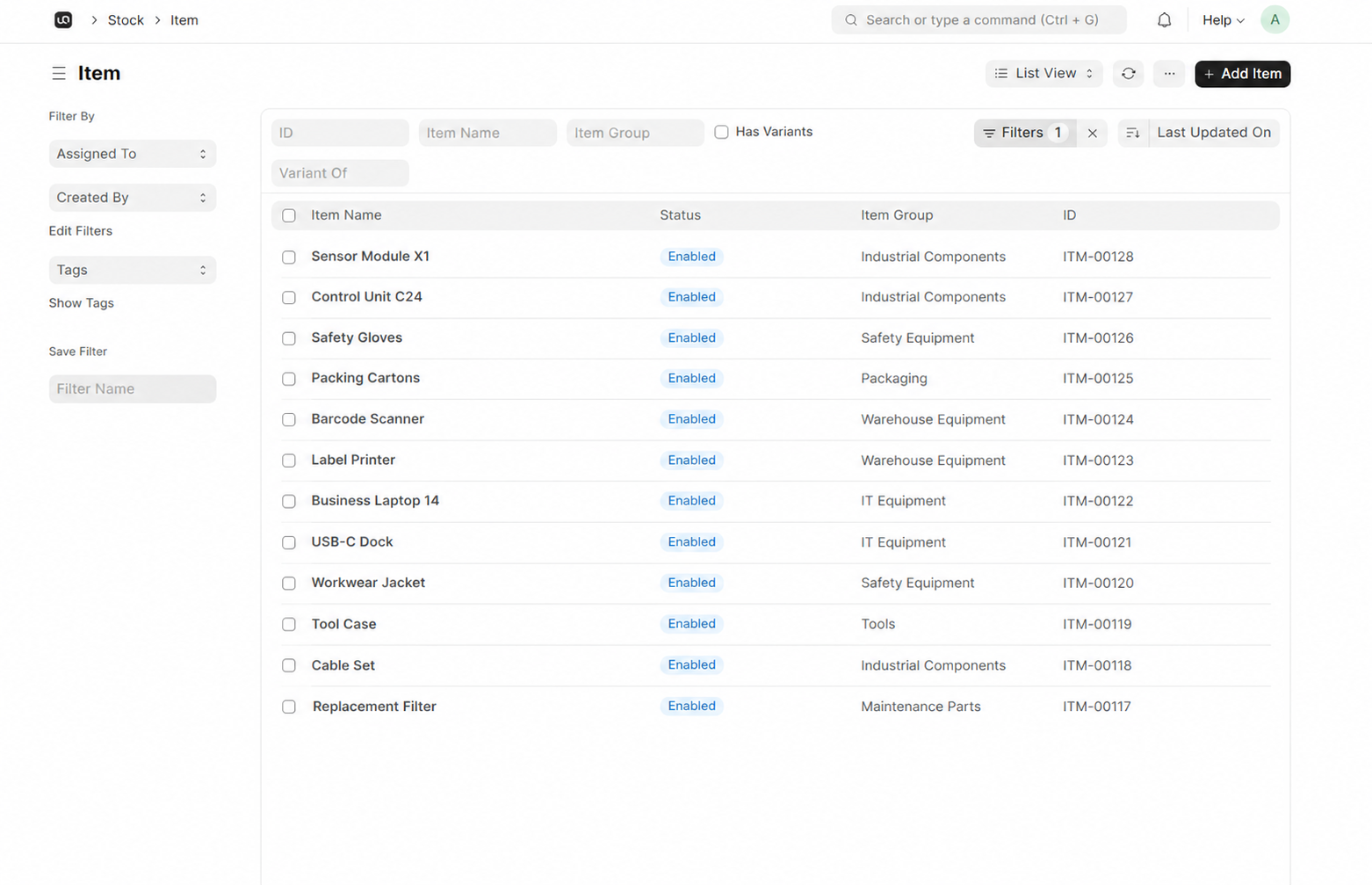
Task: Open the Created By filter dropdown
Action: point(133,198)
